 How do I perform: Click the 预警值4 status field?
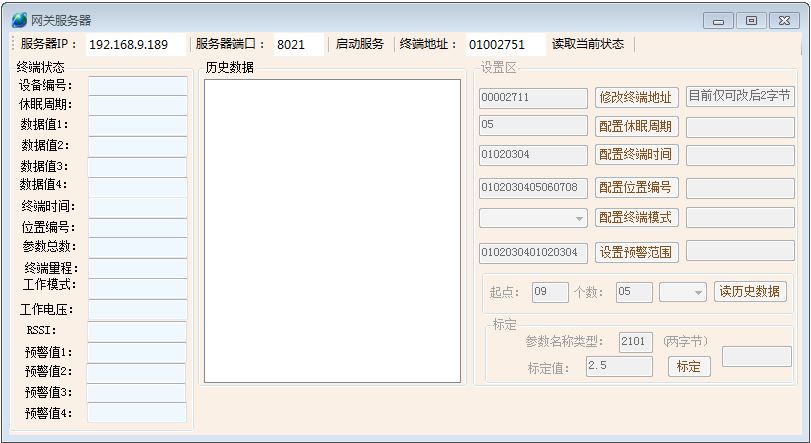click(137, 413)
